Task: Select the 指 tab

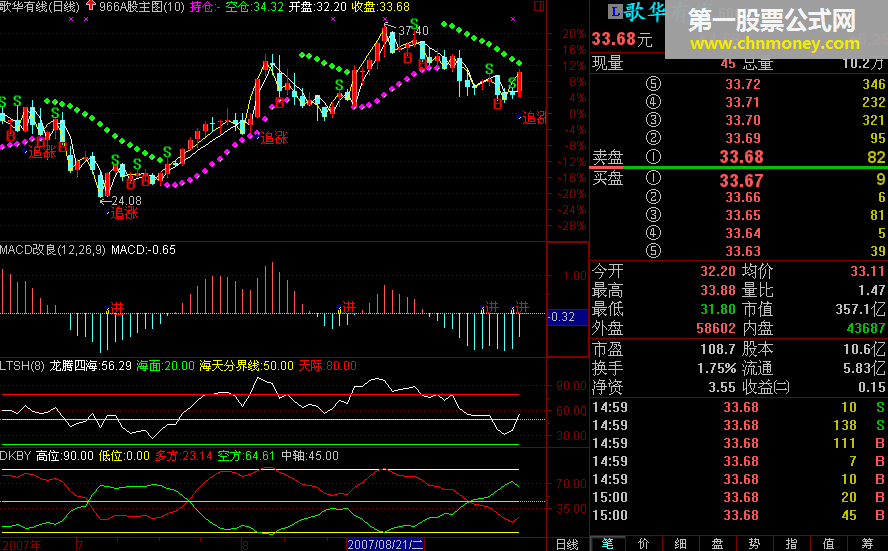Action: pyautogui.click(x=791, y=544)
